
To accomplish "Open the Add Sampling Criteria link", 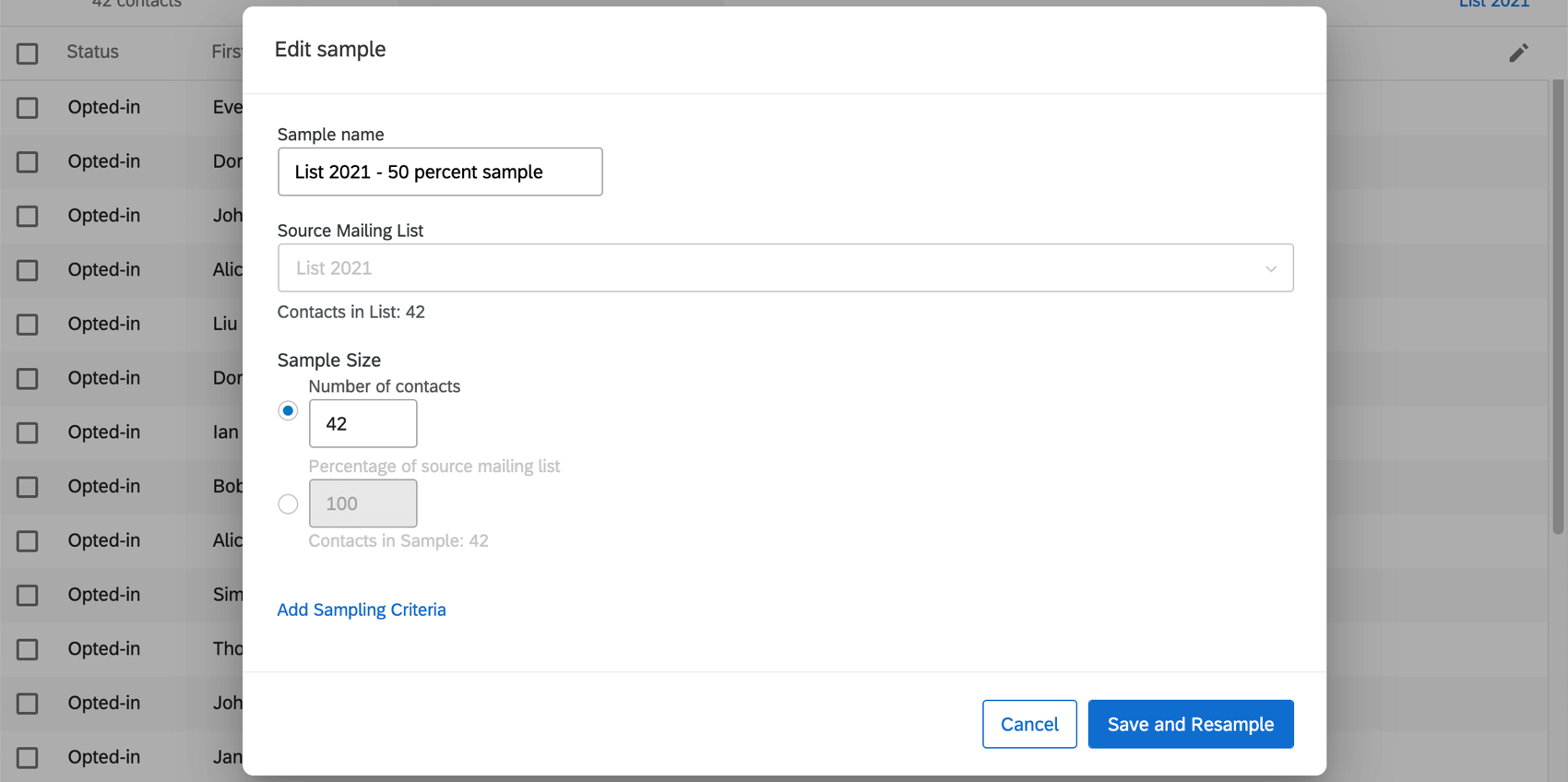I will point(362,610).
